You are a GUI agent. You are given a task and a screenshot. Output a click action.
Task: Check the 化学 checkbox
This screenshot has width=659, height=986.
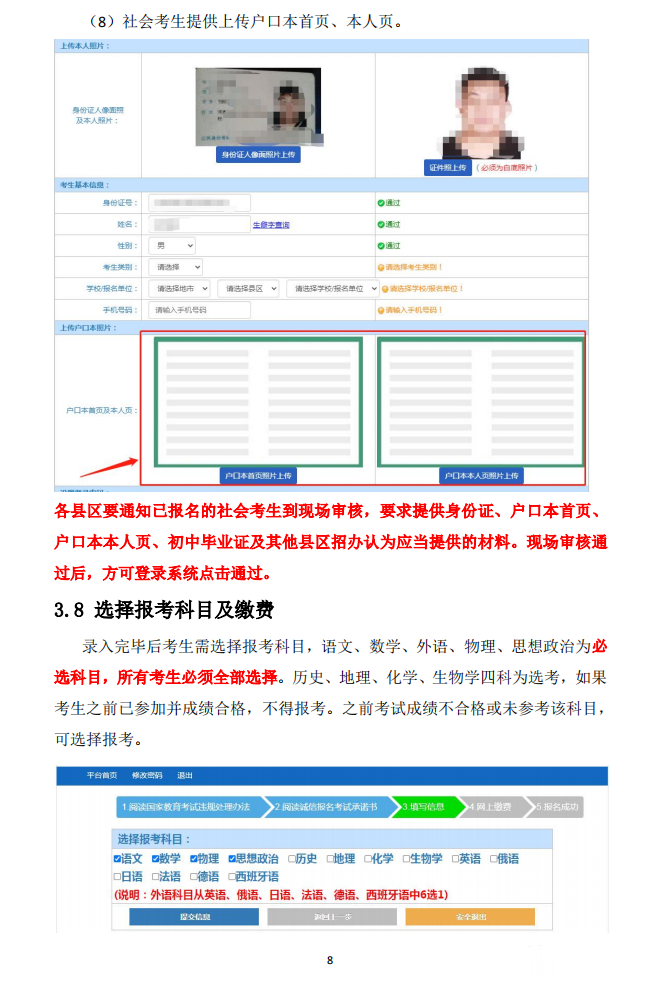368,859
